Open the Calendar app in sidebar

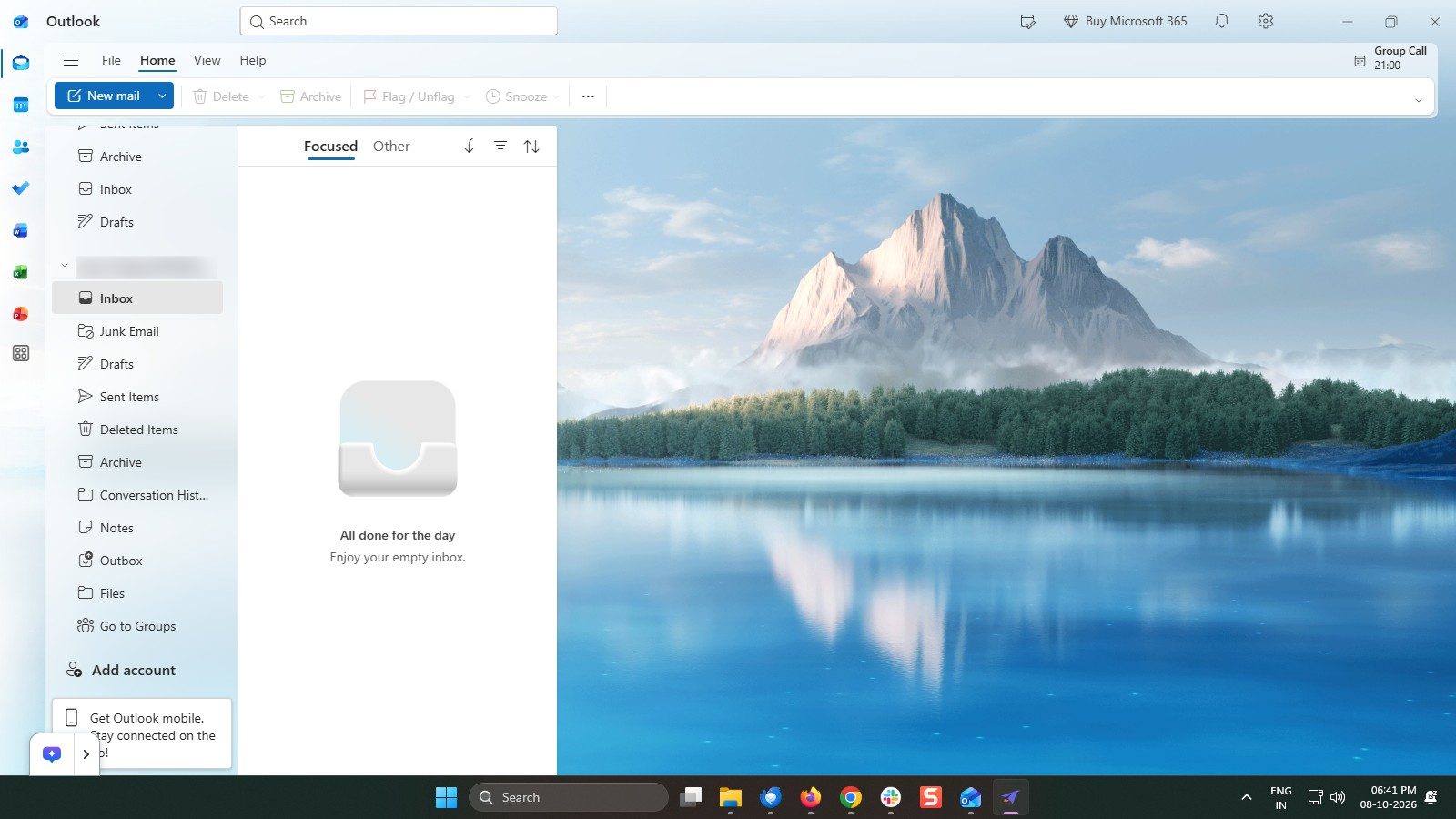[x=21, y=106]
